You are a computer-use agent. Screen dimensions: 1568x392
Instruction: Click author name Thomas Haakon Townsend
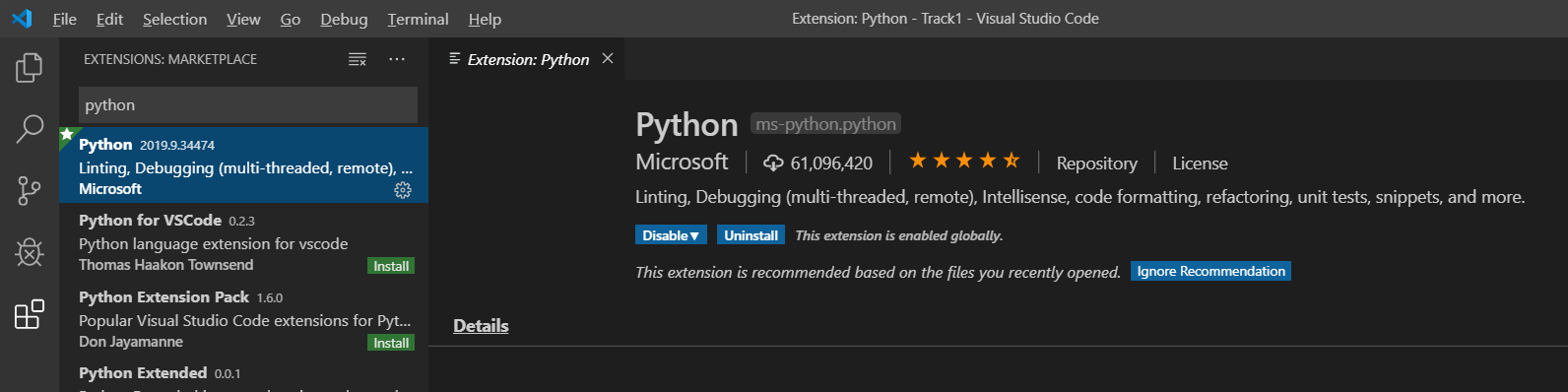(165, 265)
